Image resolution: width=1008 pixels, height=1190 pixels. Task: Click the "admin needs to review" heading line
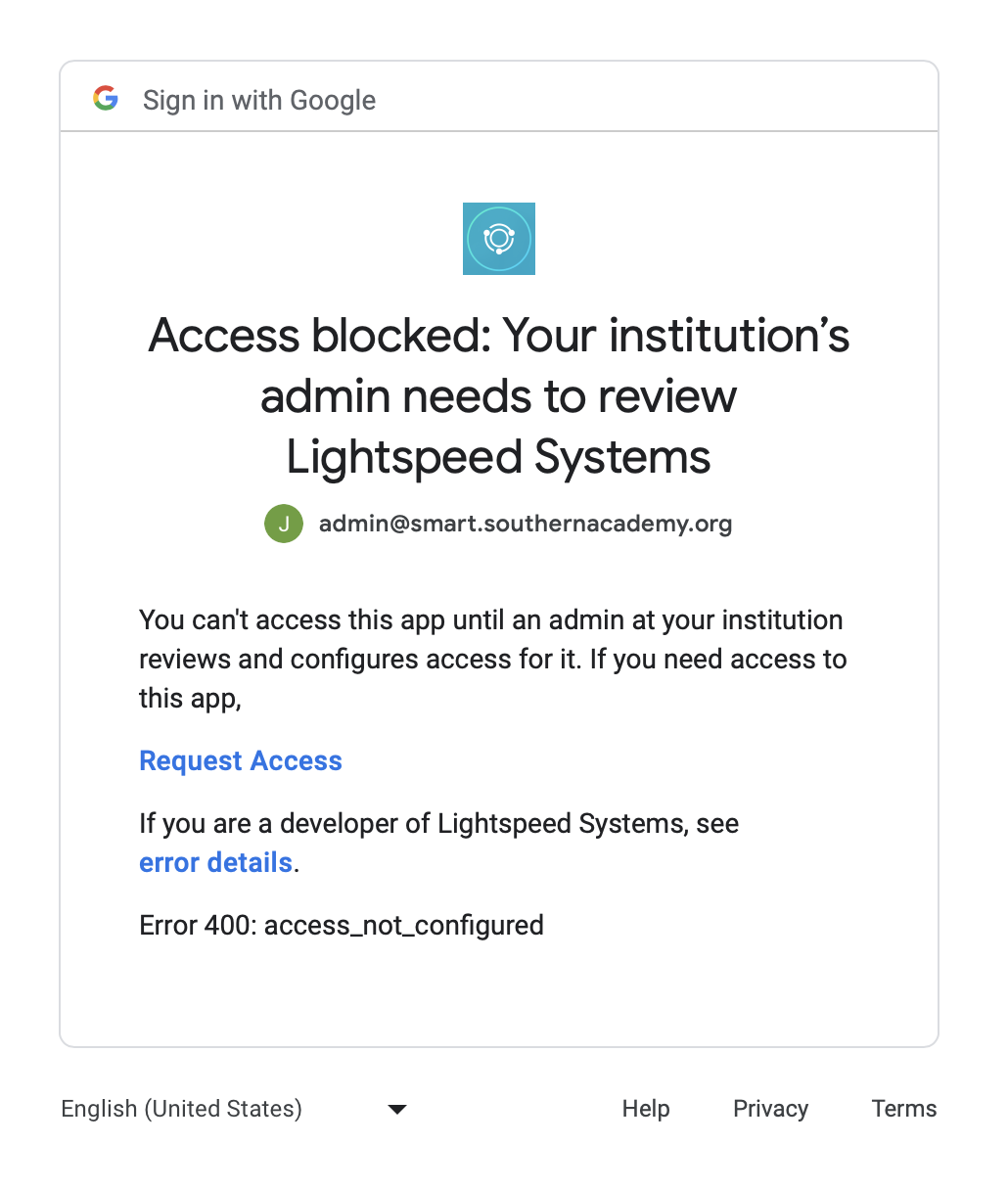(499, 396)
